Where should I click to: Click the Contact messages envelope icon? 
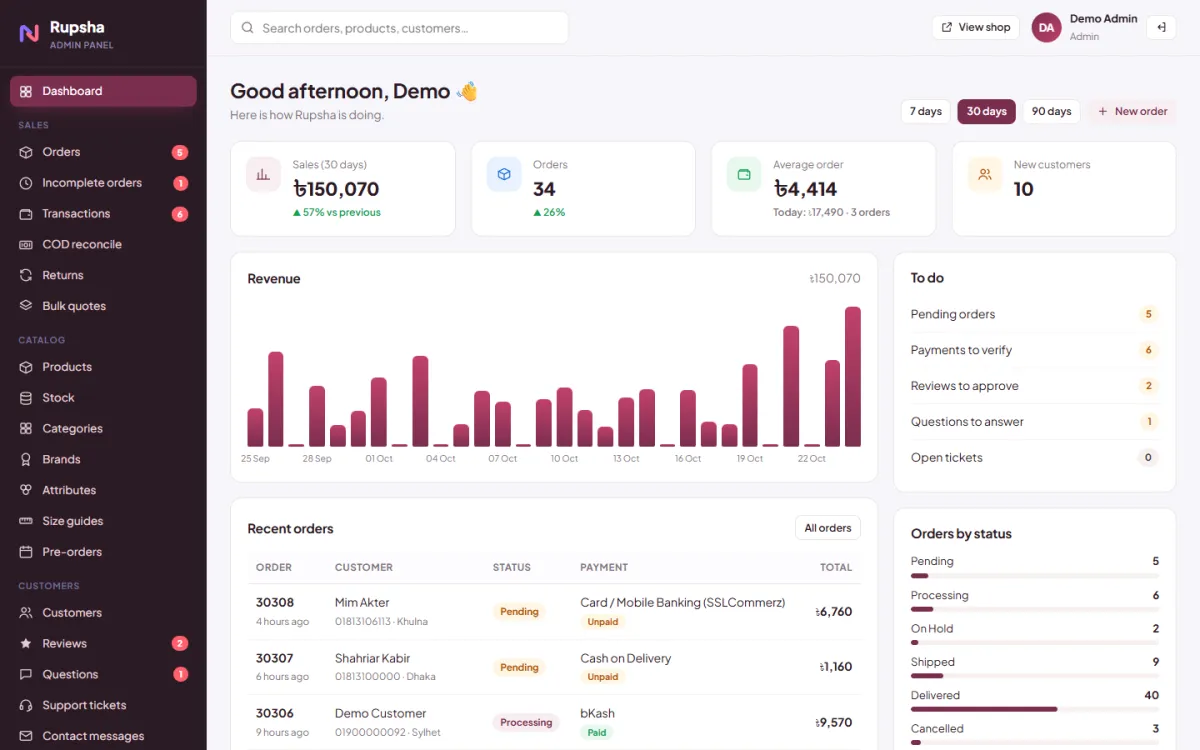[x=26, y=736]
